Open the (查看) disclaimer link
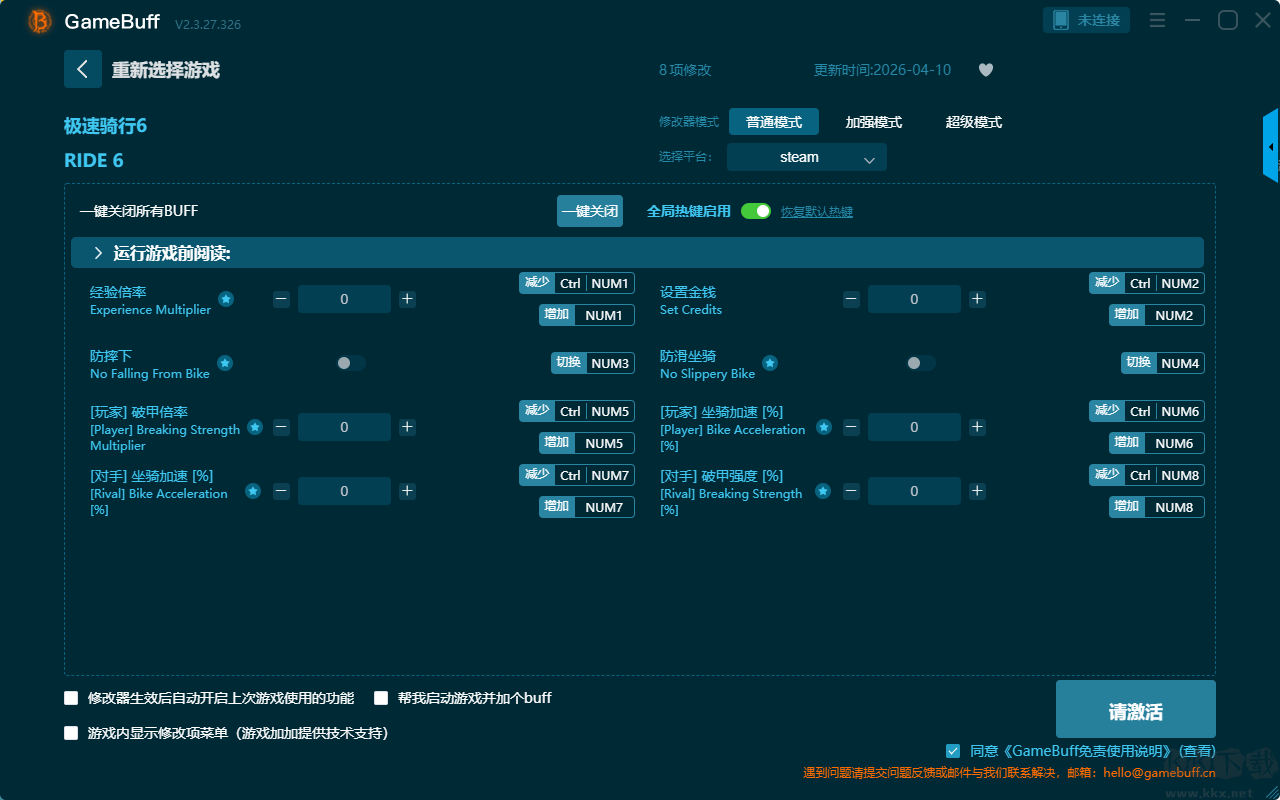Viewport: 1280px width, 800px height. pos(1197,751)
